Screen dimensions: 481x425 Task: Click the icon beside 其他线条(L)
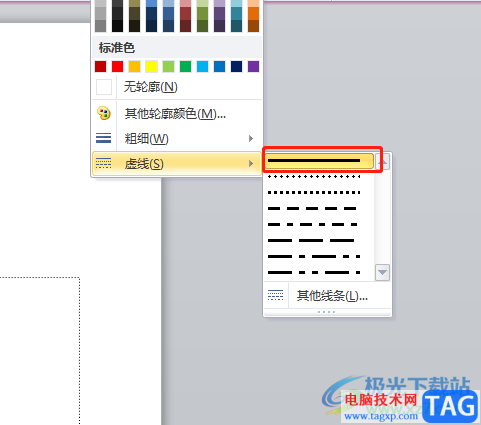(275, 295)
